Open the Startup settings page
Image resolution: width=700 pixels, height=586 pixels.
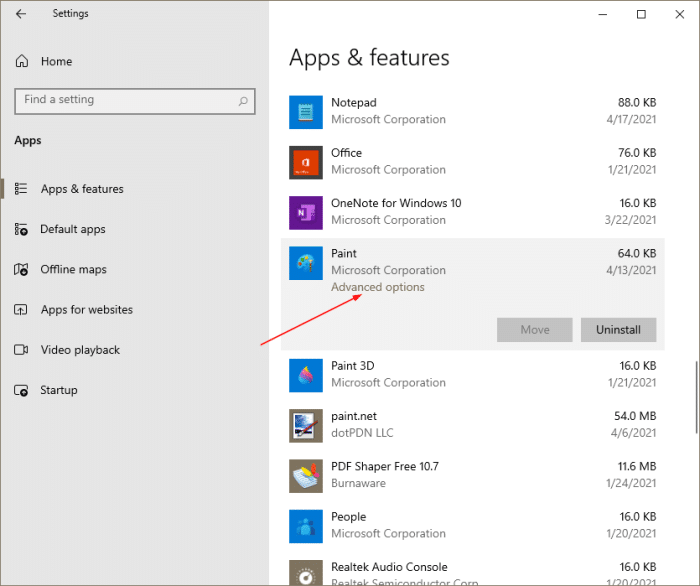click(59, 390)
